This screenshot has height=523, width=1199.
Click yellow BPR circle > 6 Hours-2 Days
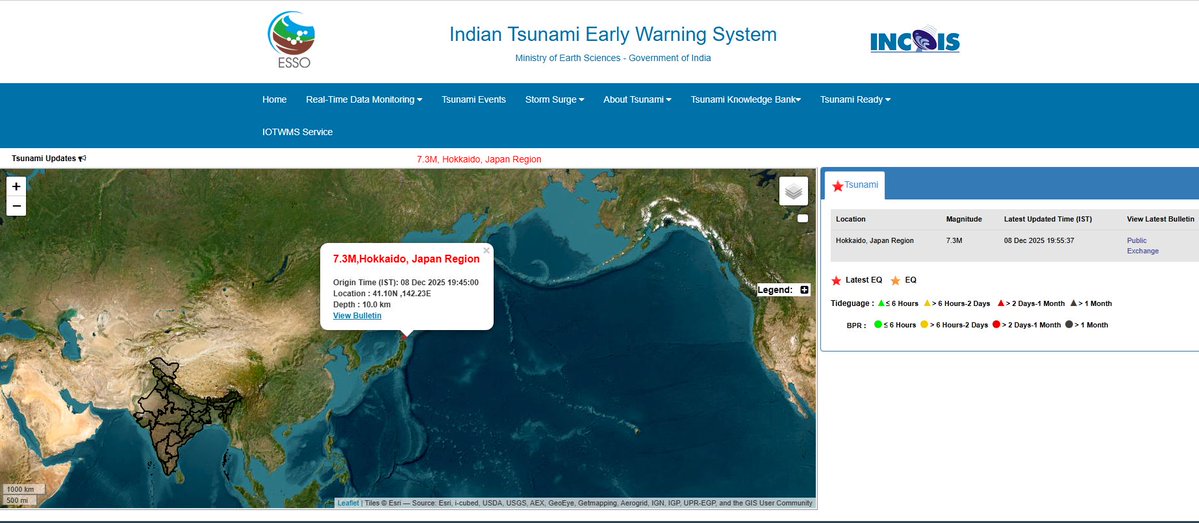924,324
